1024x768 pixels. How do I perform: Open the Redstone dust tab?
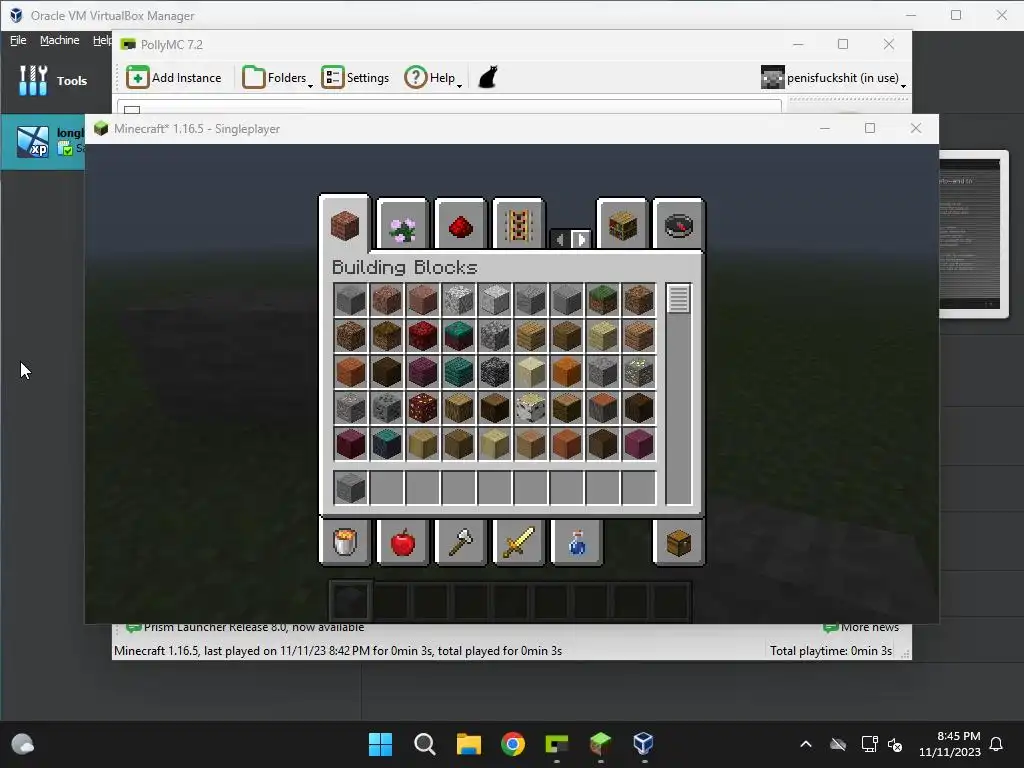coord(460,225)
